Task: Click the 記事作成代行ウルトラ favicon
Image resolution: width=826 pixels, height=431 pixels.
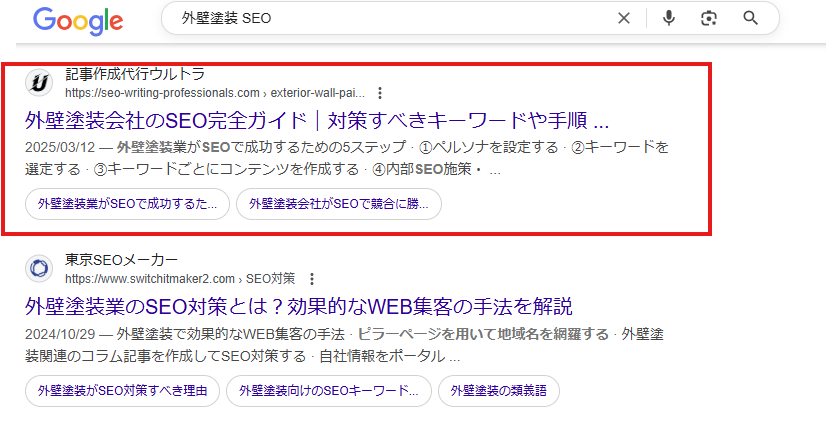Action: pos(39,83)
